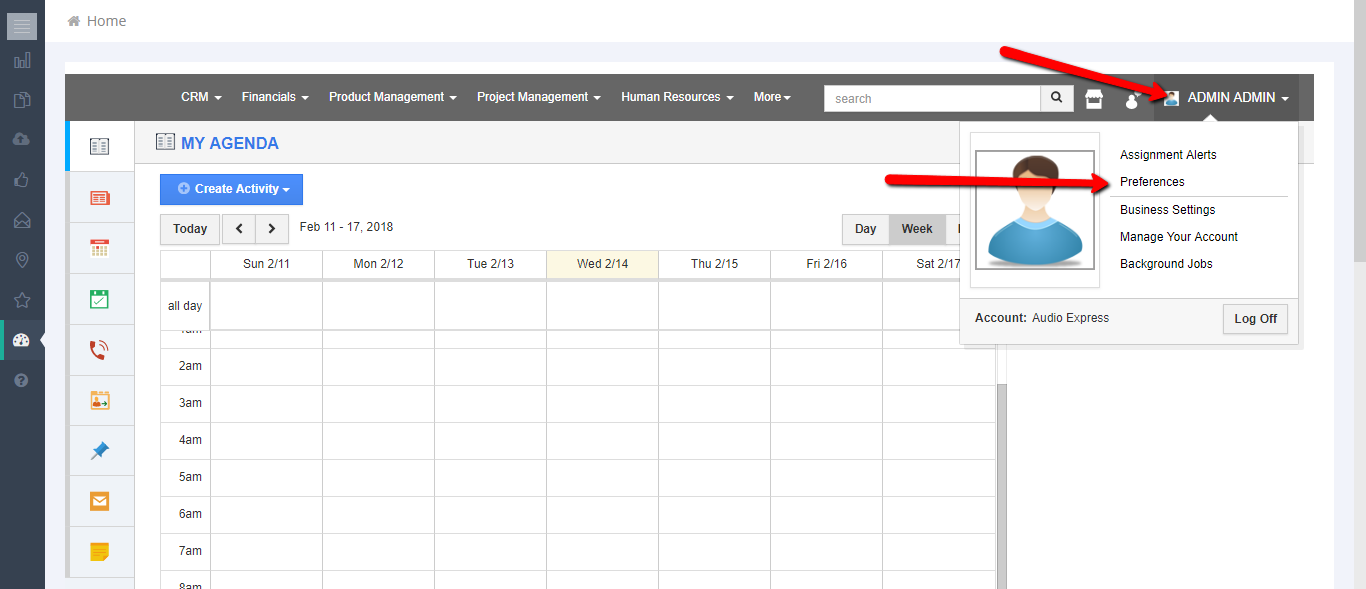Click the magnifier search button

click(1056, 98)
